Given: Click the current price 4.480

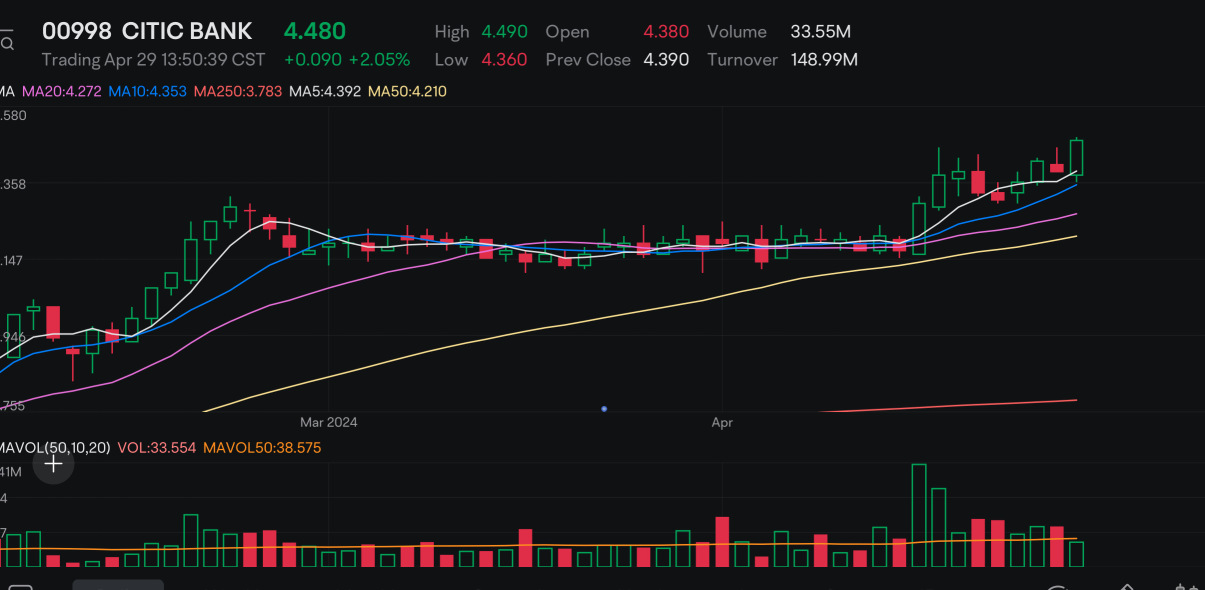Looking at the screenshot, I should click(314, 31).
